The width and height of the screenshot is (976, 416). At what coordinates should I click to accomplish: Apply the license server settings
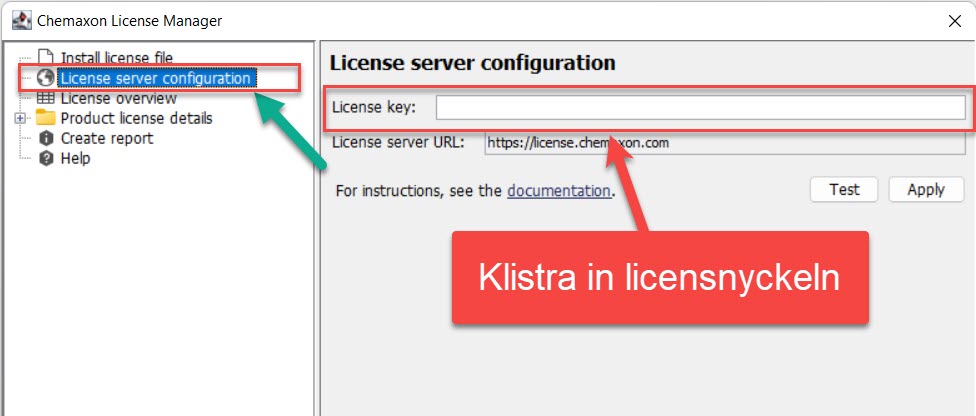(926, 189)
